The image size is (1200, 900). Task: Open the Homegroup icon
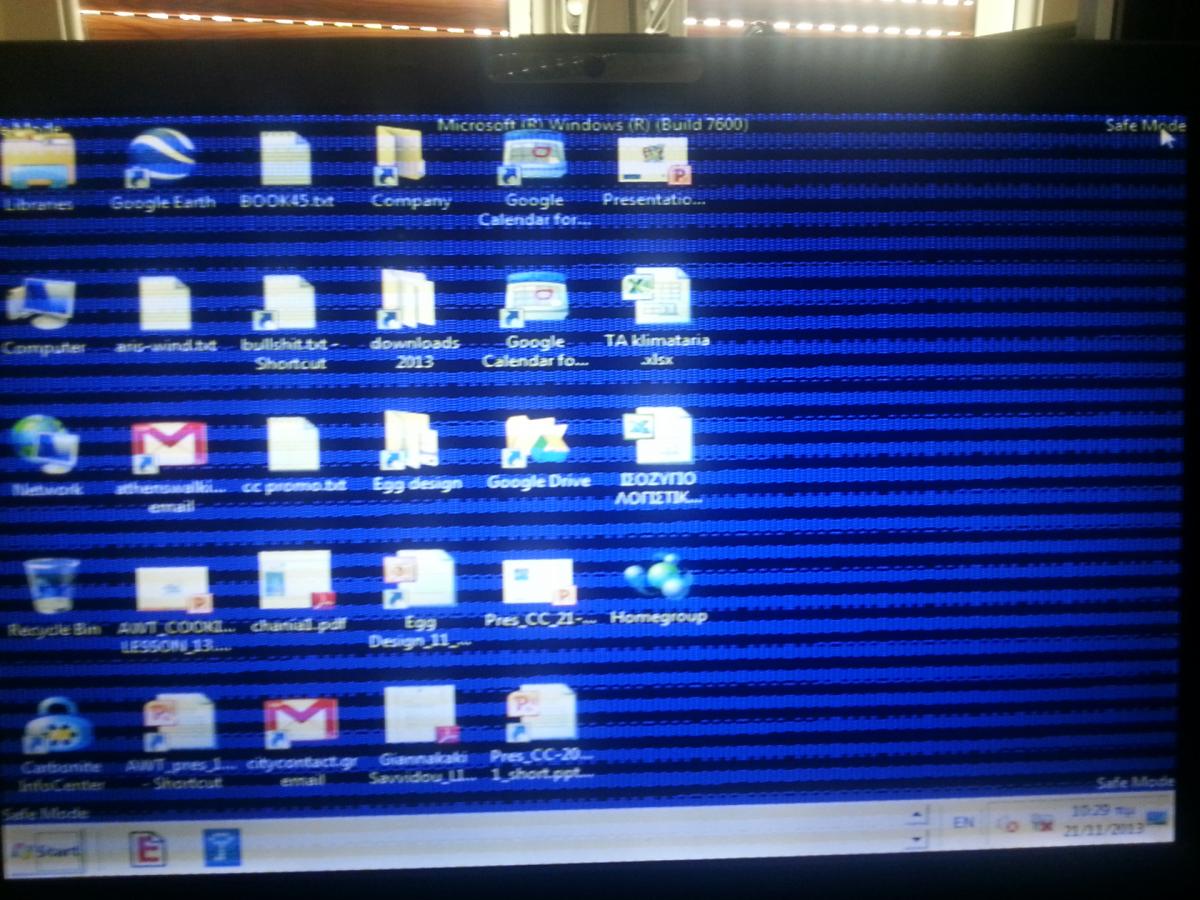click(658, 590)
